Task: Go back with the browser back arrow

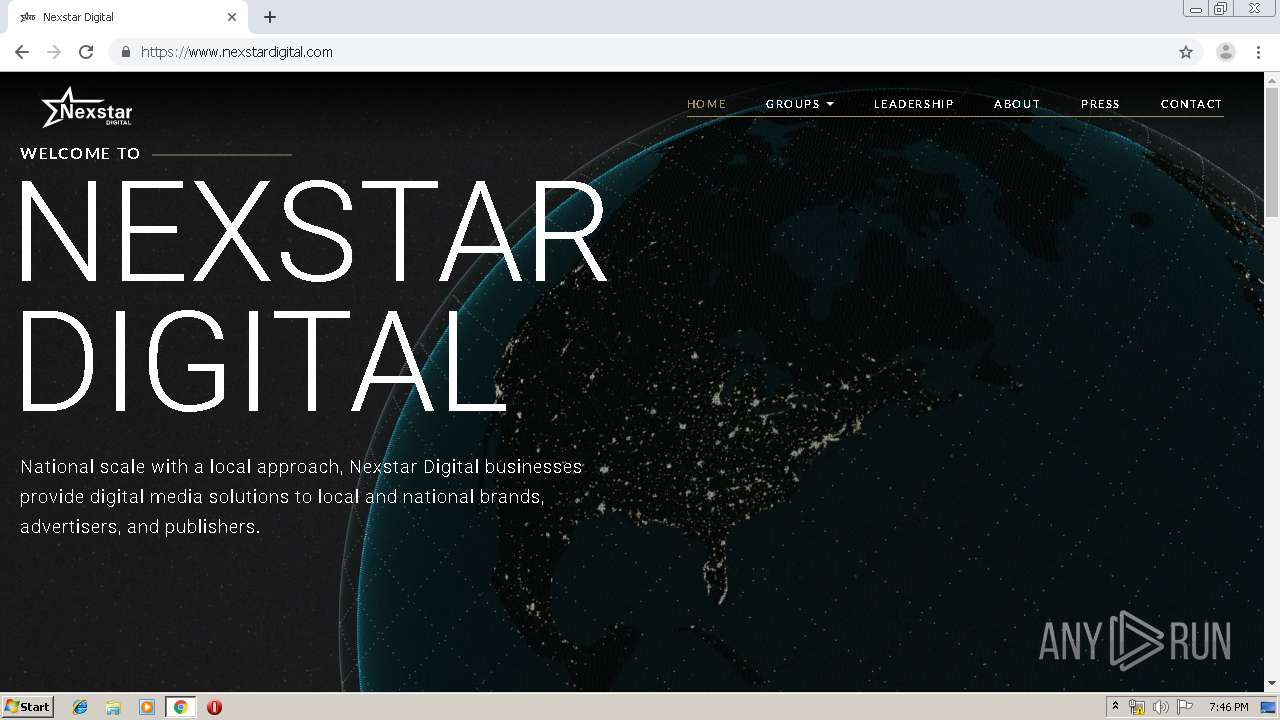Action: click(22, 52)
